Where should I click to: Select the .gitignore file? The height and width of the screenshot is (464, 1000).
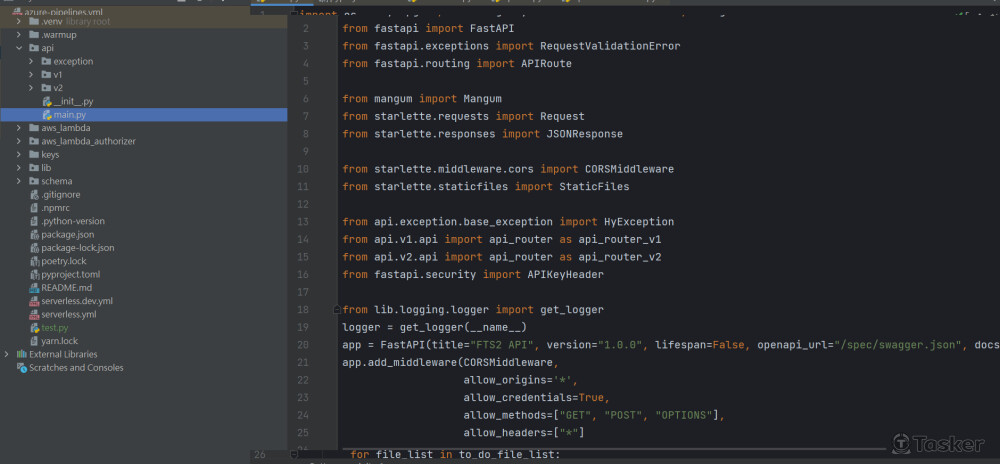tap(60, 194)
